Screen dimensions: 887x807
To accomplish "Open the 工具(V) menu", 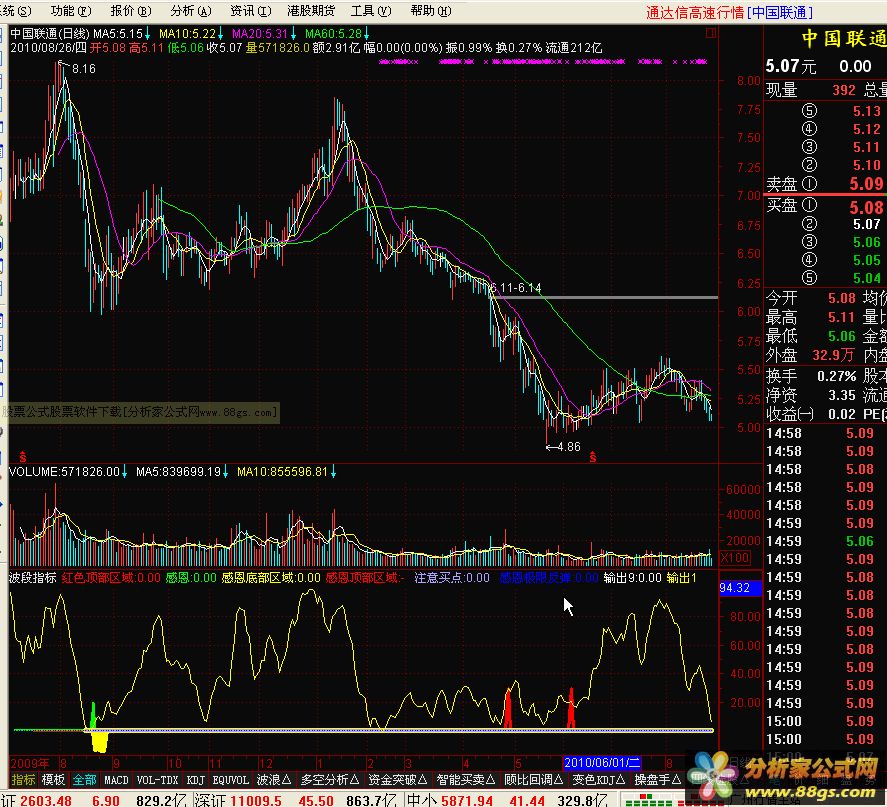I will click(371, 11).
